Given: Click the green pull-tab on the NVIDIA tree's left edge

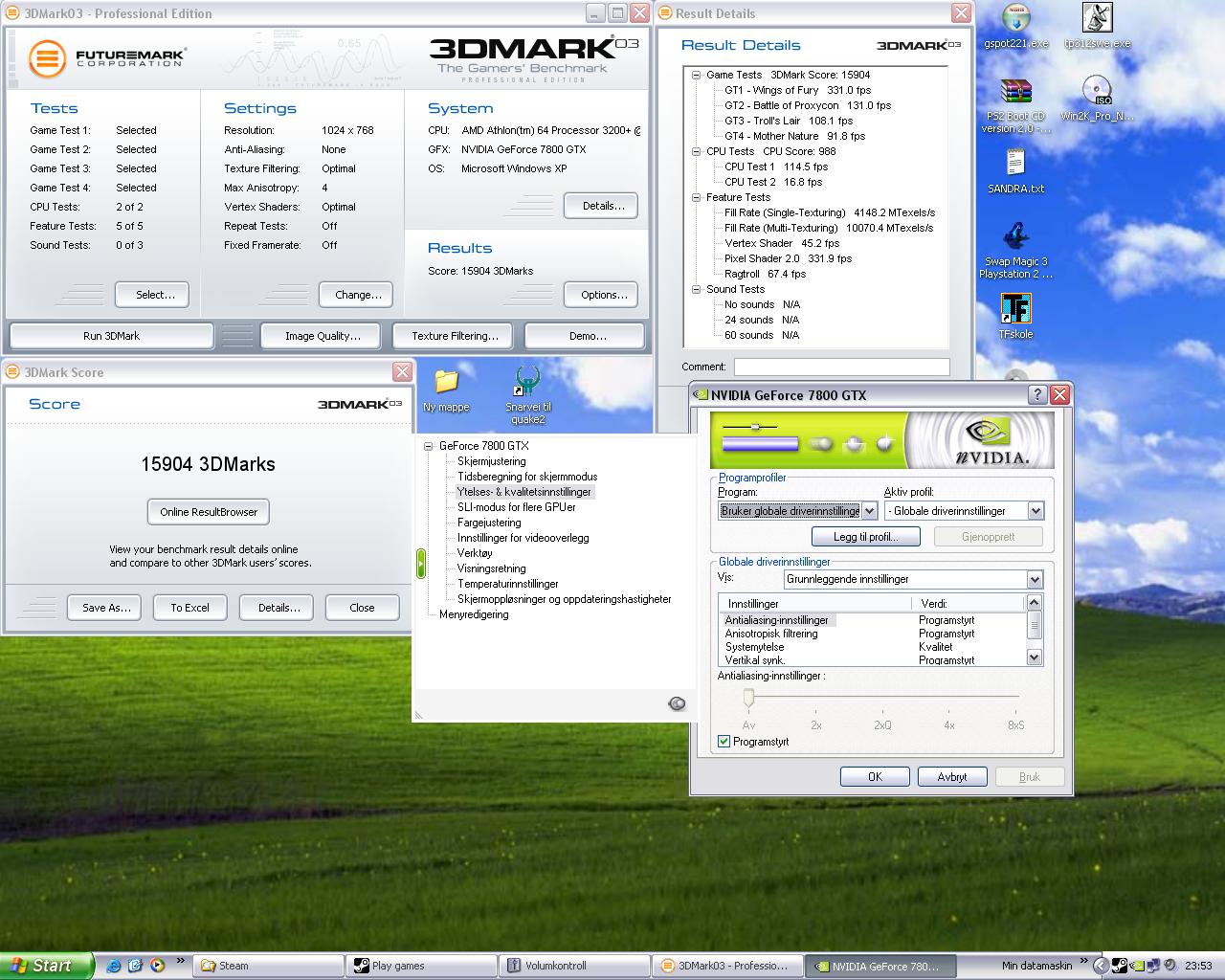Looking at the screenshot, I should [x=420, y=564].
